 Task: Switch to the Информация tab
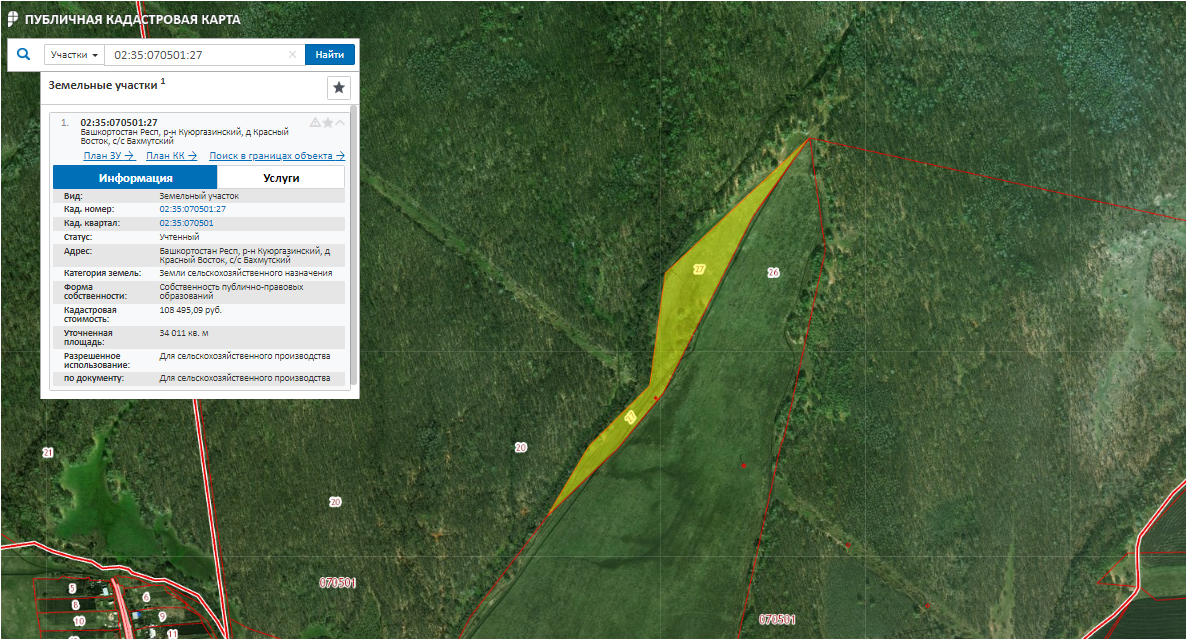pyautogui.click(x=135, y=178)
